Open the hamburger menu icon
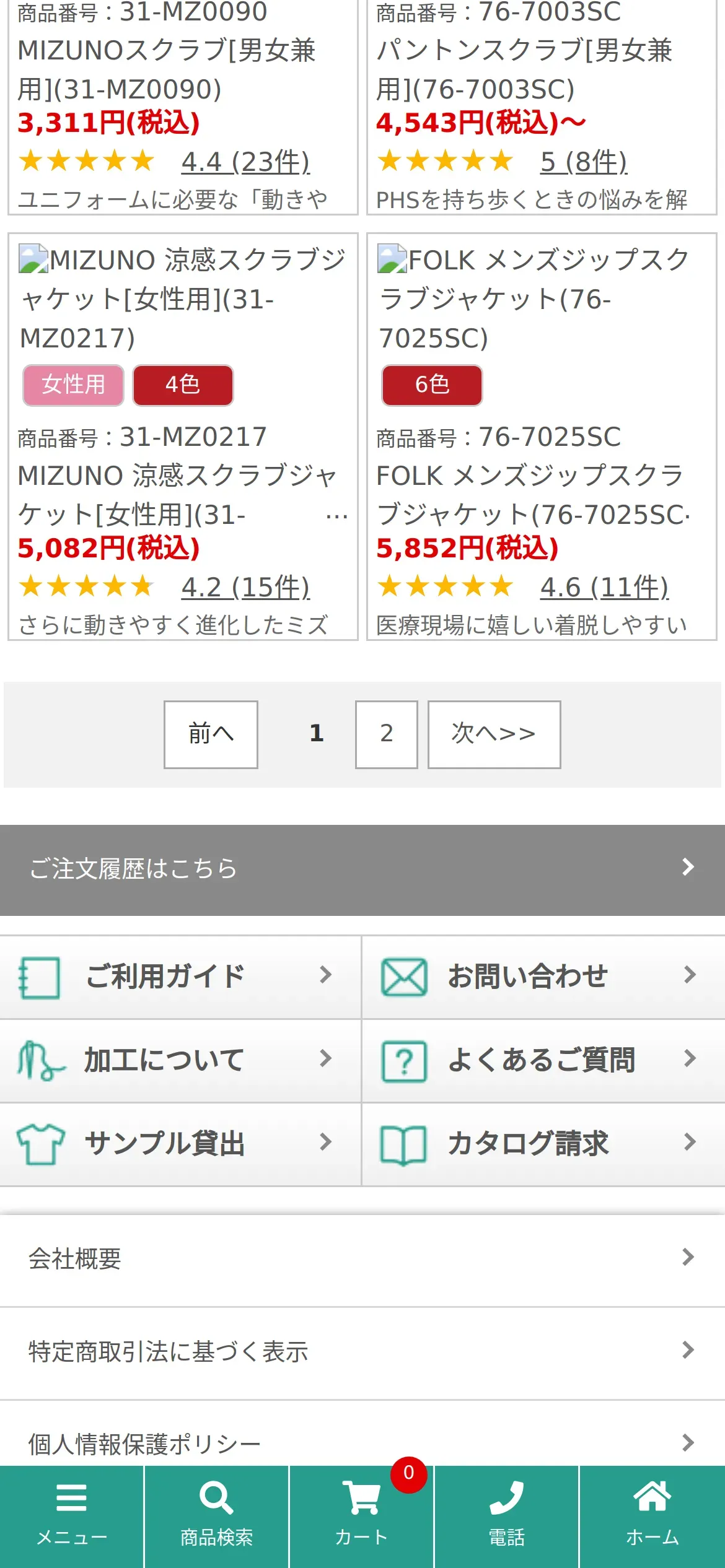The height and width of the screenshot is (1568, 725). [71, 1497]
